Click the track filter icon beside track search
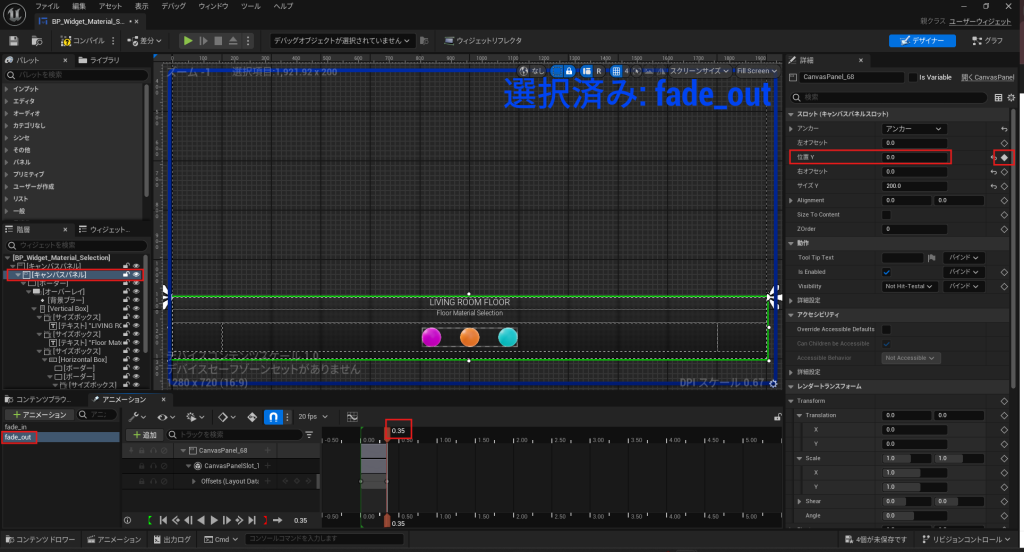The image size is (1024, 552). coord(309,435)
